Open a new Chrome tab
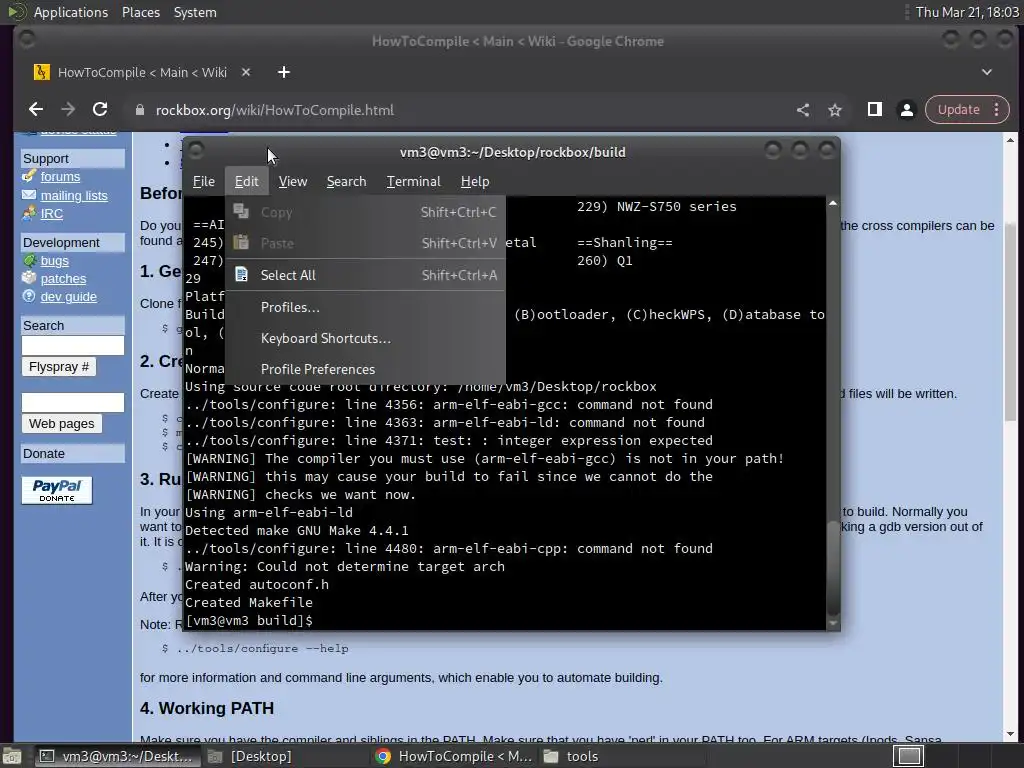1024x768 pixels. [283, 72]
